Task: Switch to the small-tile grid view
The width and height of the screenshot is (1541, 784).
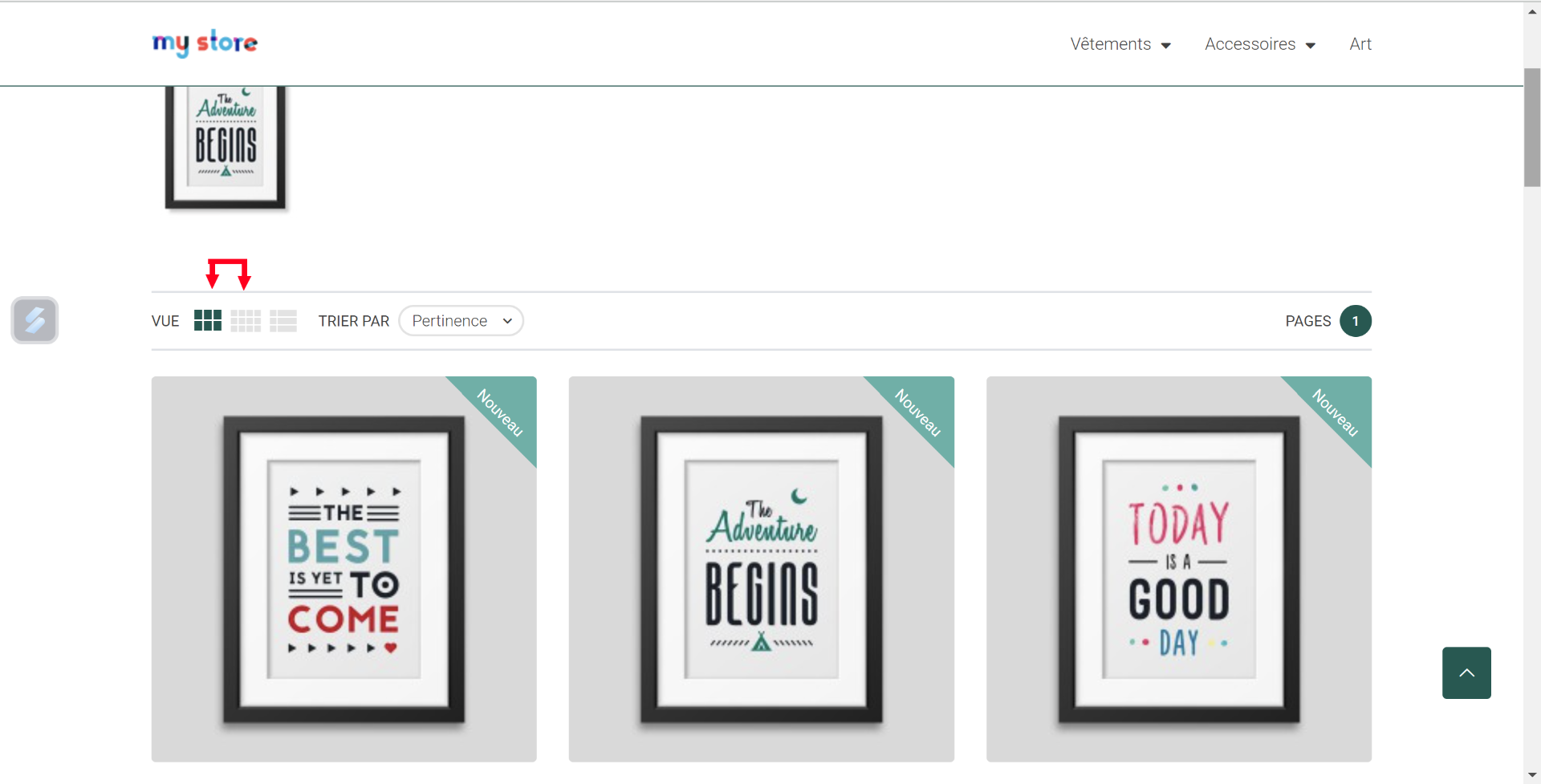Action: [246, 321]
